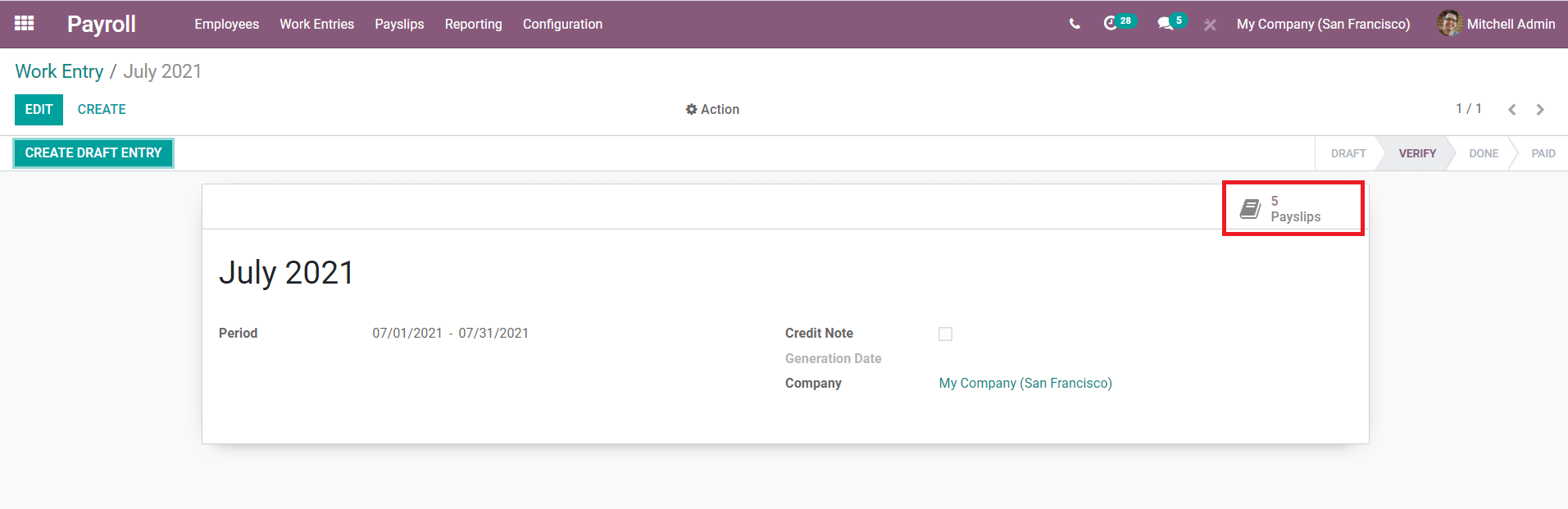
Task: Open company switcher My Company (San Francisco)
Action: [x=1323, y=25]
